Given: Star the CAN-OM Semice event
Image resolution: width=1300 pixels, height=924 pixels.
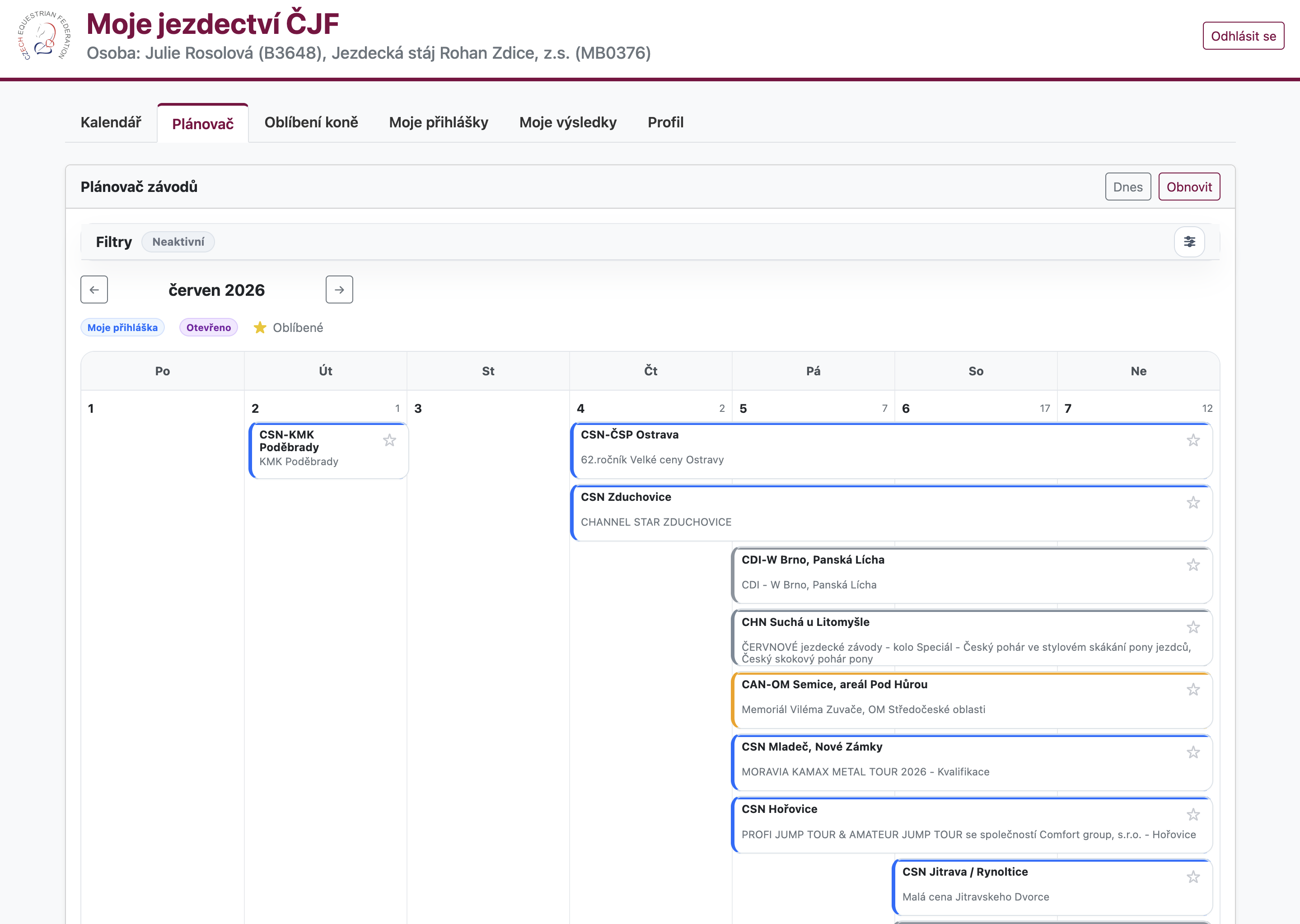Looking at the screenshot, I should click(1193, 690).
